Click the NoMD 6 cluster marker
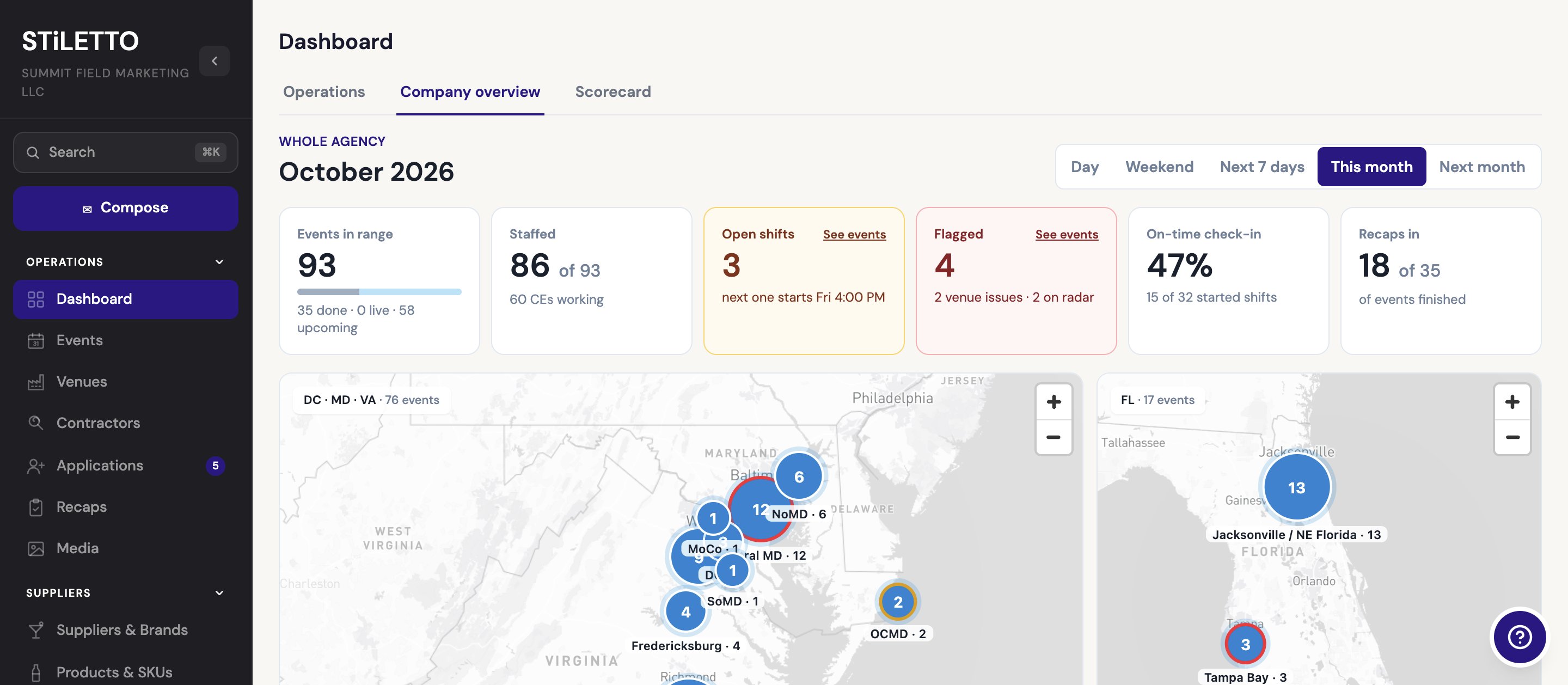The height and width of the screenshot is (685, 1568). click(799, 477)
